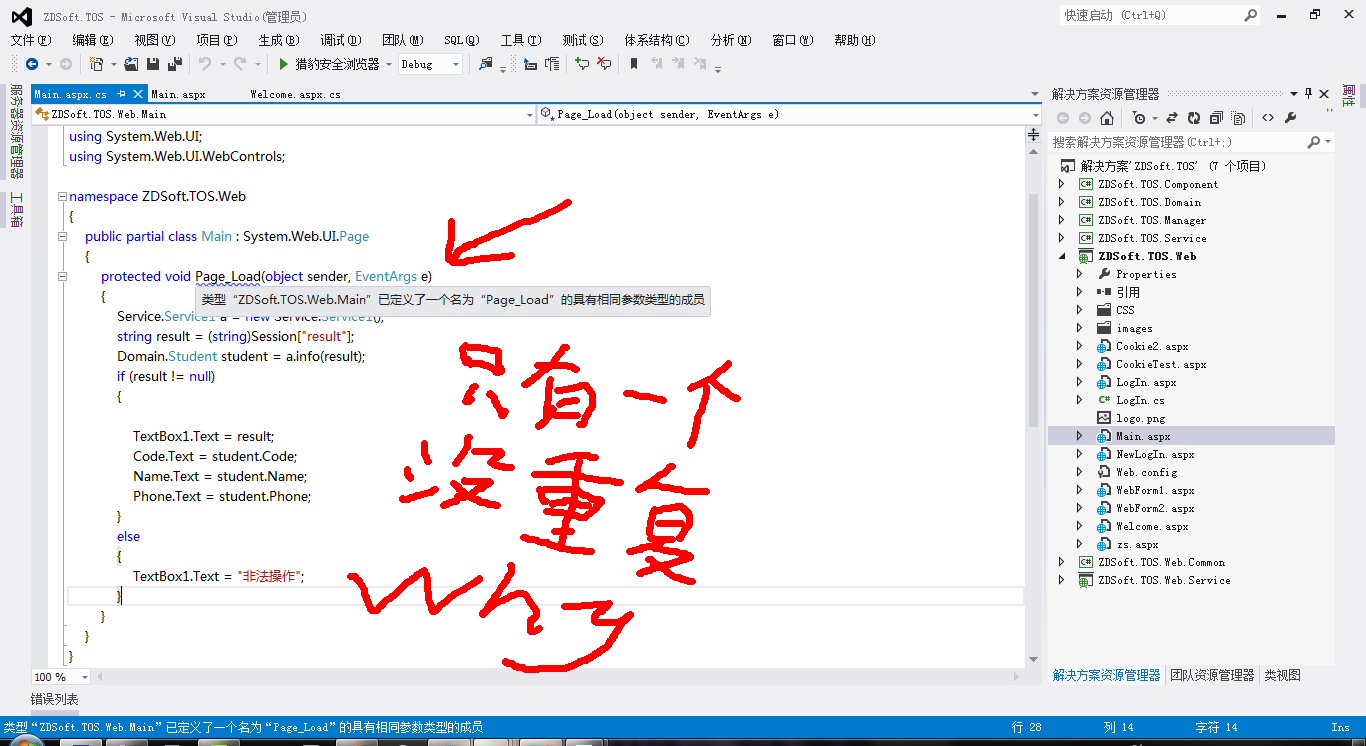Open the Page_Load member dropdown

coord(1035,115)
